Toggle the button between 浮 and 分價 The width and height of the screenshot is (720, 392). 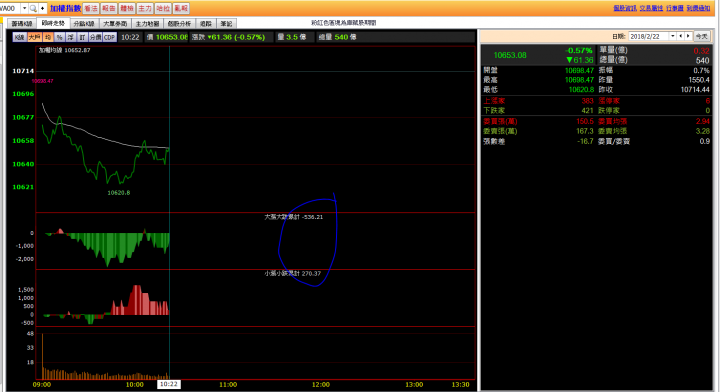pos(82,37)
